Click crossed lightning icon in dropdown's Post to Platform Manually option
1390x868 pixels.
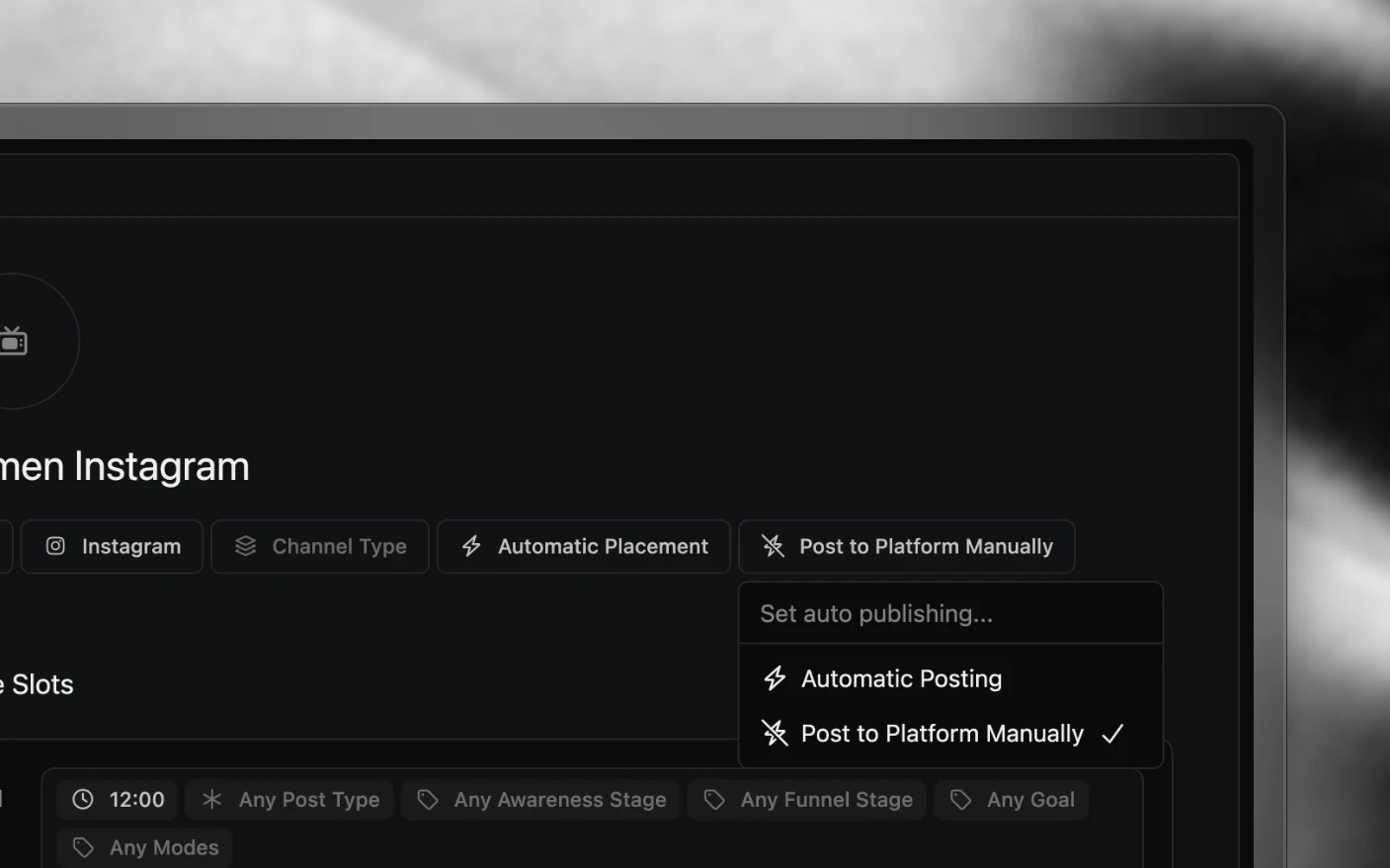pyautogui.click(x=775, y=733)
